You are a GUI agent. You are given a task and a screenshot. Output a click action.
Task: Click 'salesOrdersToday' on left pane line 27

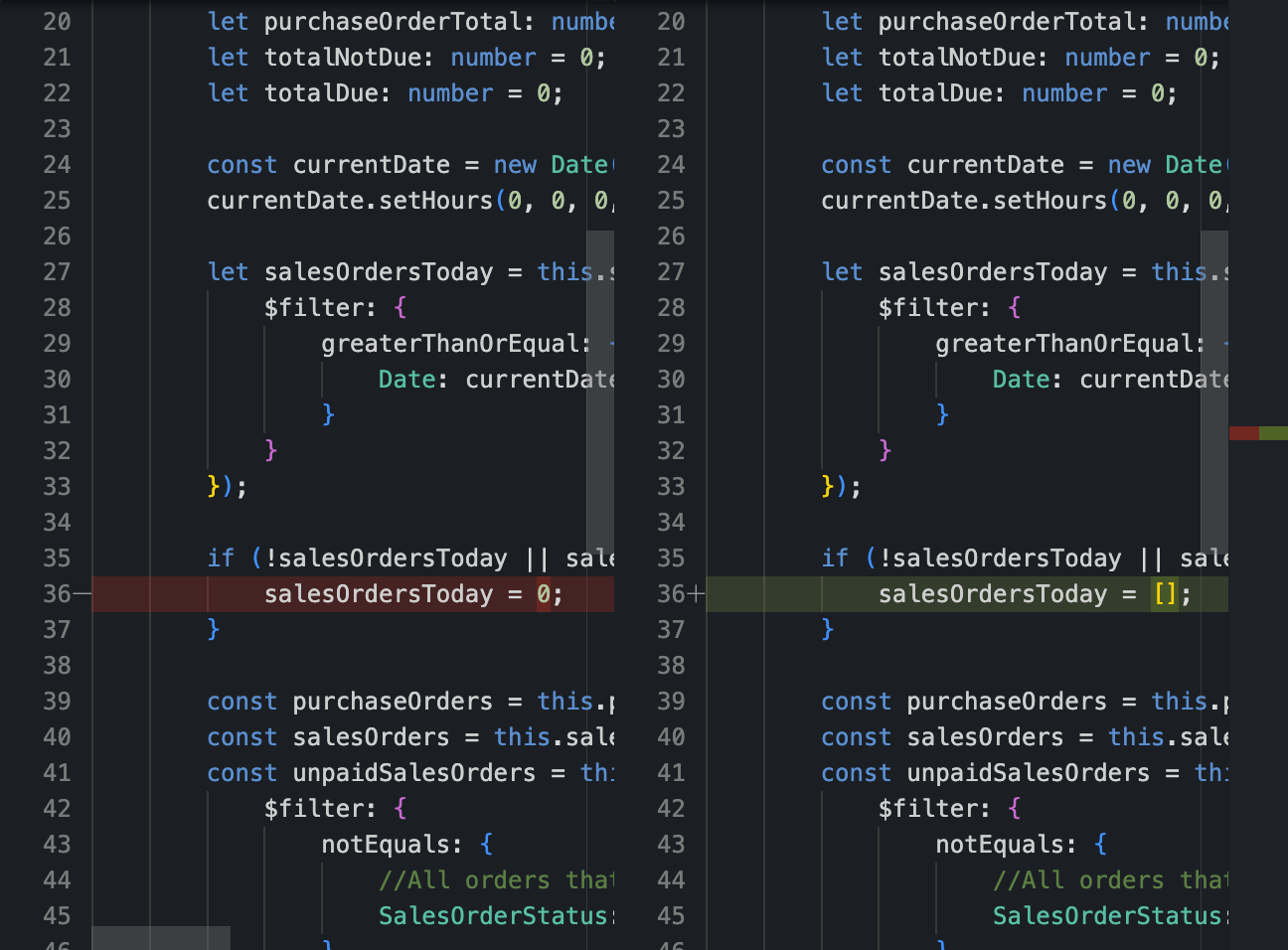coord(379,272)
